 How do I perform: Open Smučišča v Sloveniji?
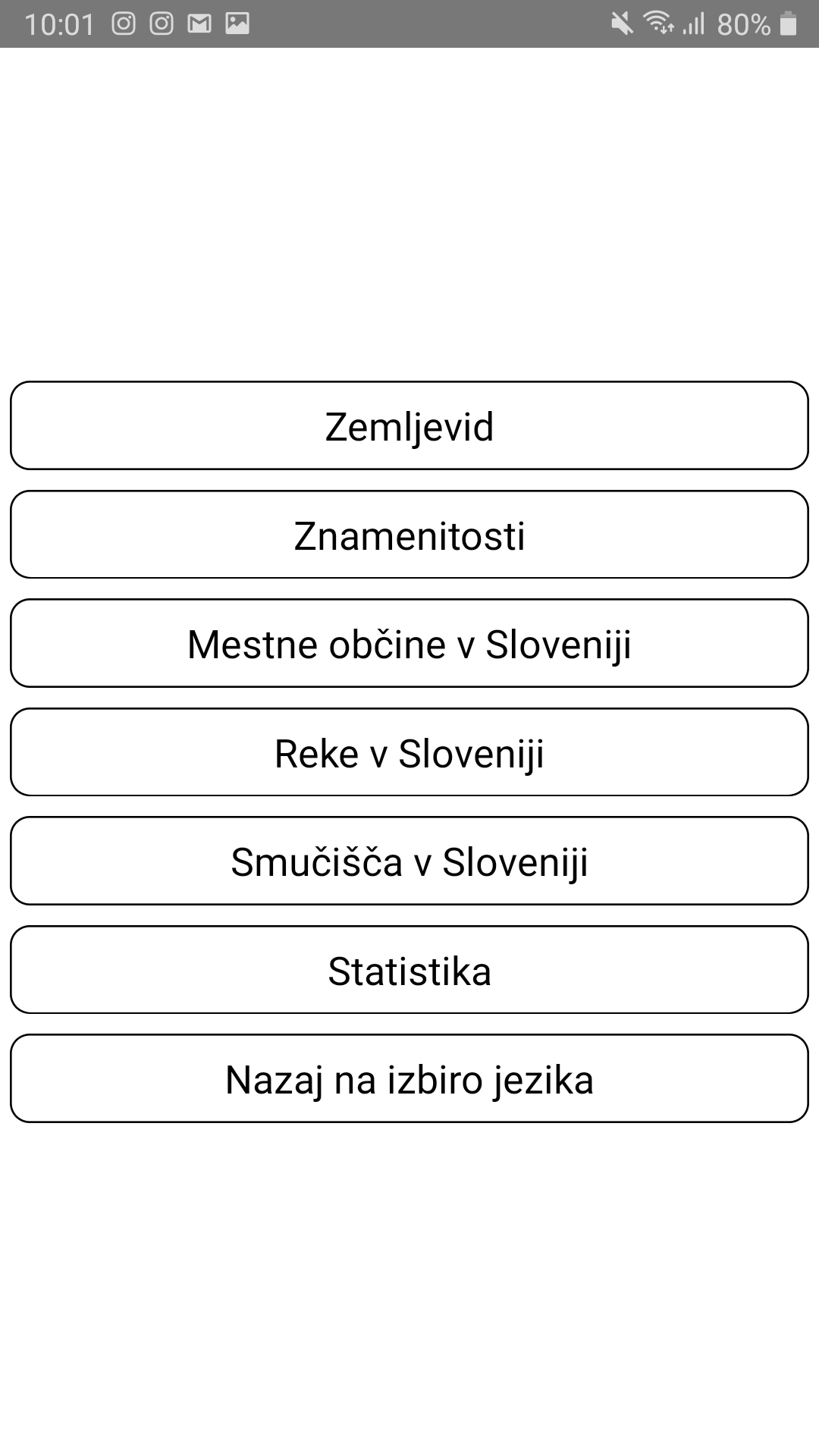tap(409, 861)
